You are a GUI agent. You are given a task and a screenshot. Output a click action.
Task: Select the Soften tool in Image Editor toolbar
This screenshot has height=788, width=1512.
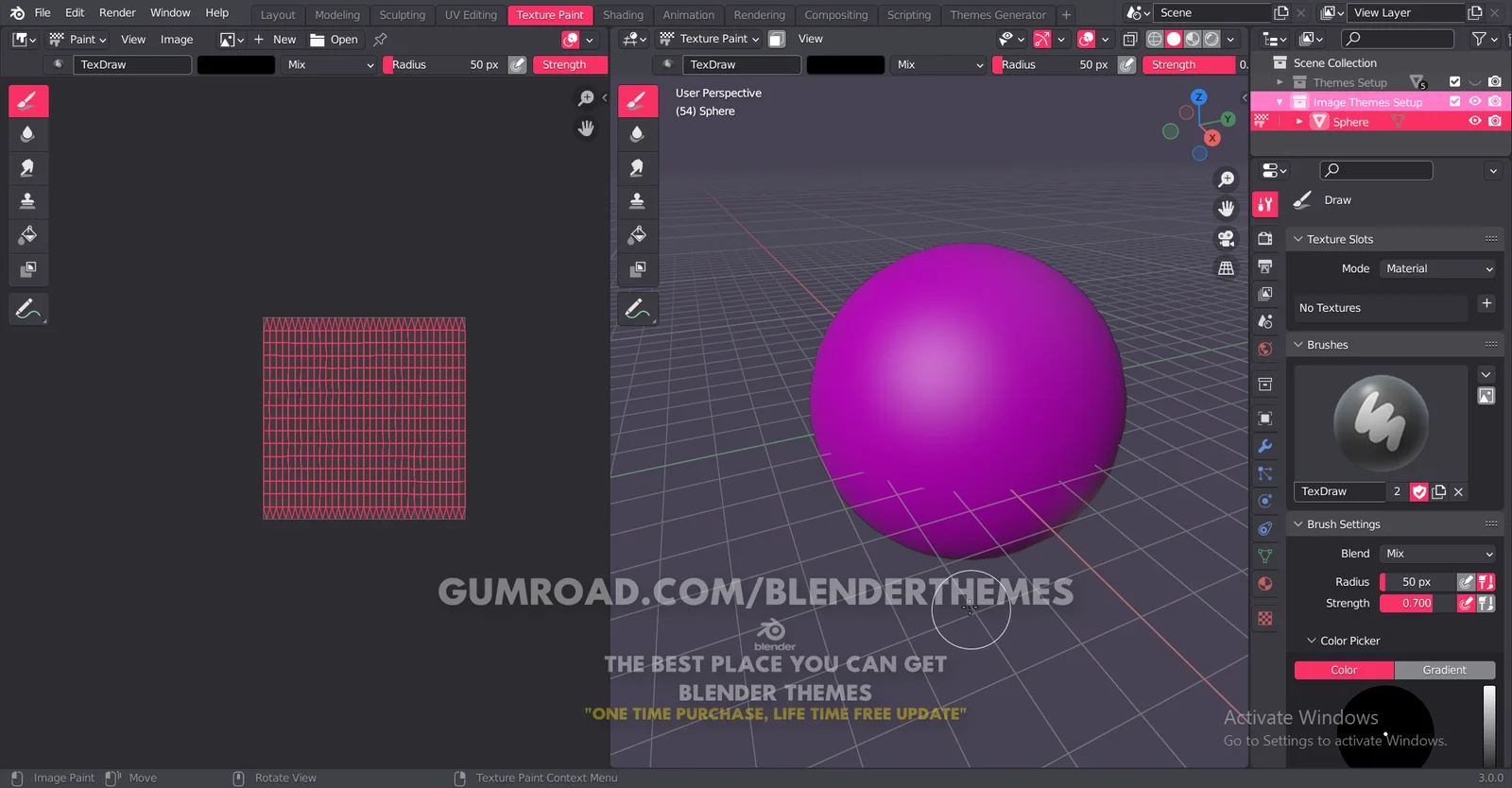[28, 134]
